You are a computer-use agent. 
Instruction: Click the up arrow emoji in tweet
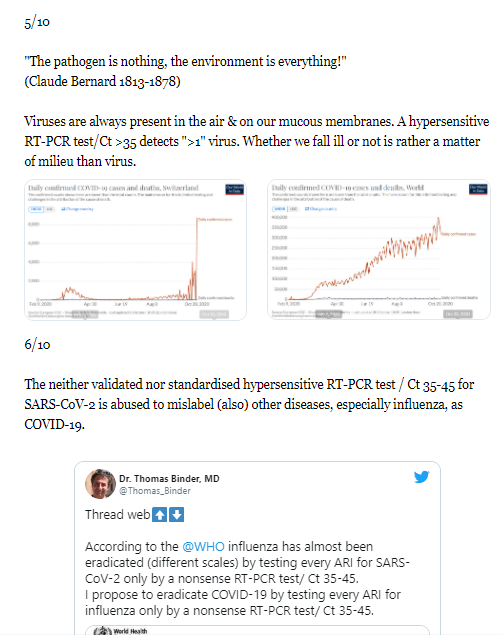coord(160,515)
